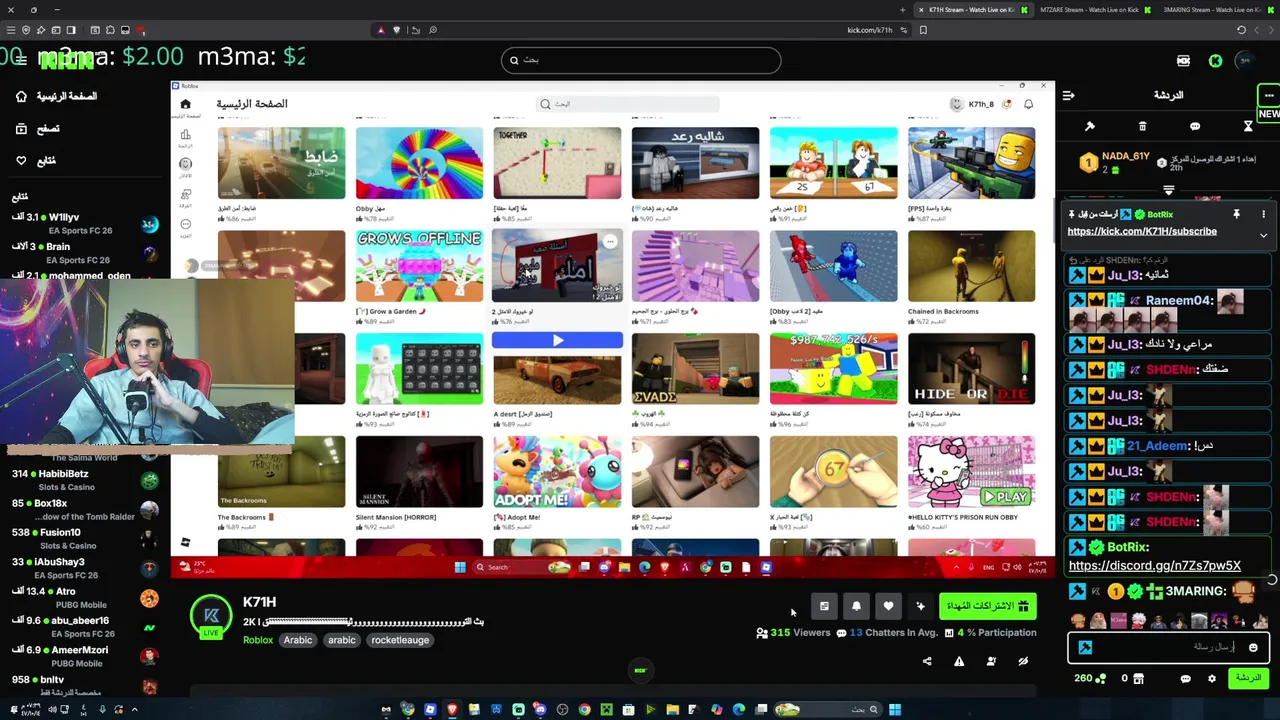The width and height of the screenshot is (1280, 720).
Task: Open Windows Start button on bottom taskbar
Action: pos(895,710)
